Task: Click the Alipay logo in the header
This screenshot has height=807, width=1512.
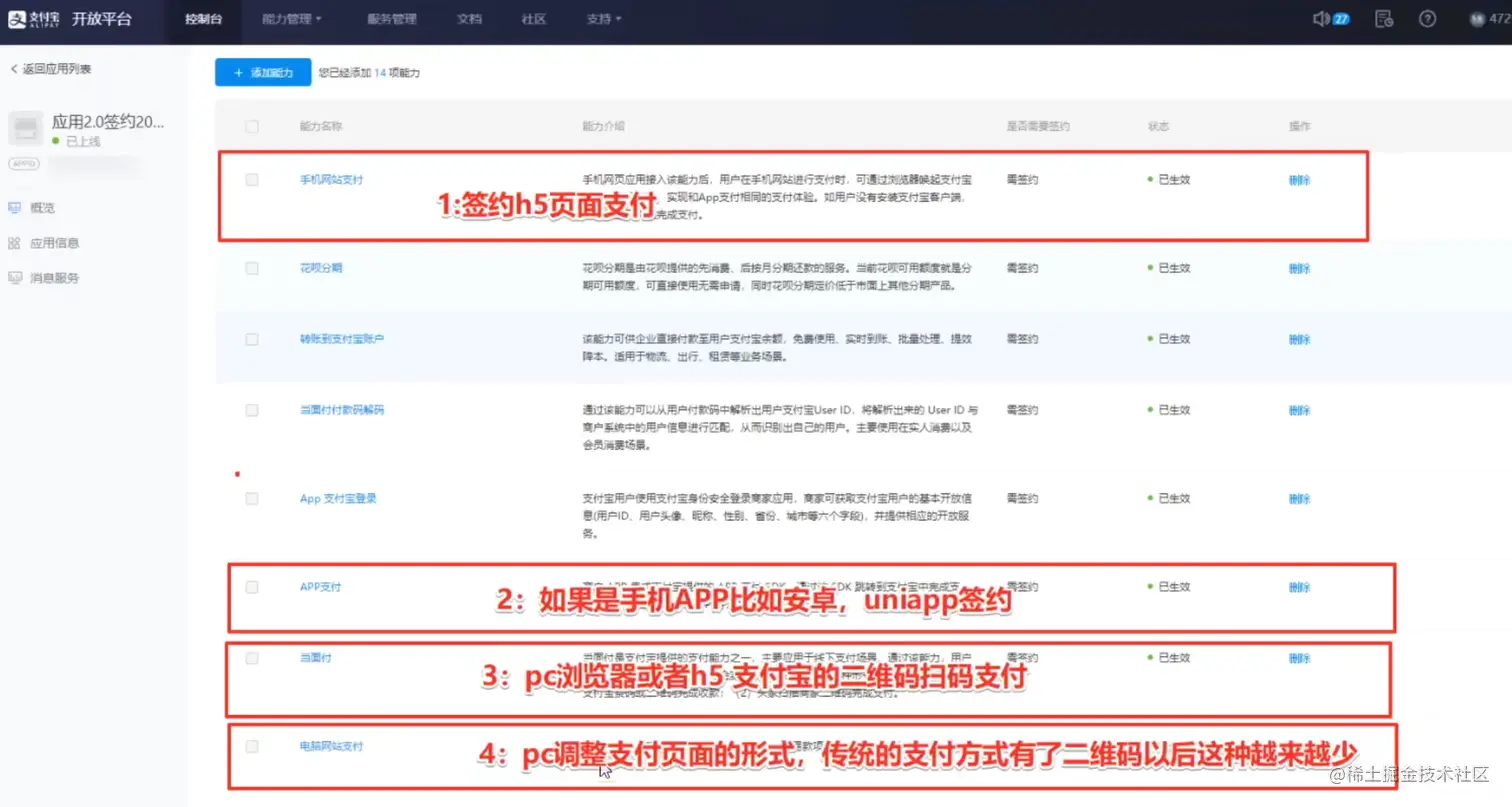Action: [x=35, y=19]
